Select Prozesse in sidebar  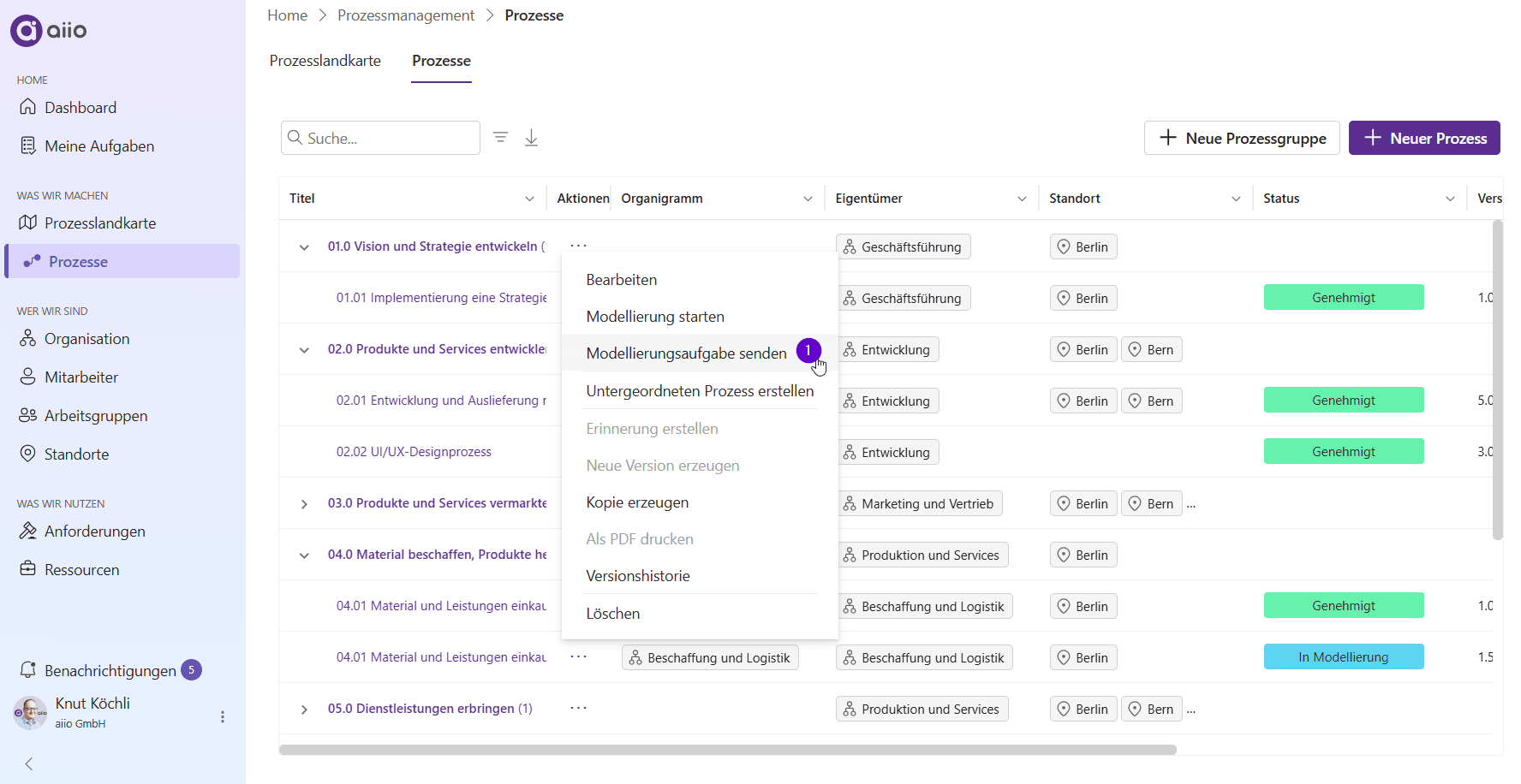tap(122, 262)
